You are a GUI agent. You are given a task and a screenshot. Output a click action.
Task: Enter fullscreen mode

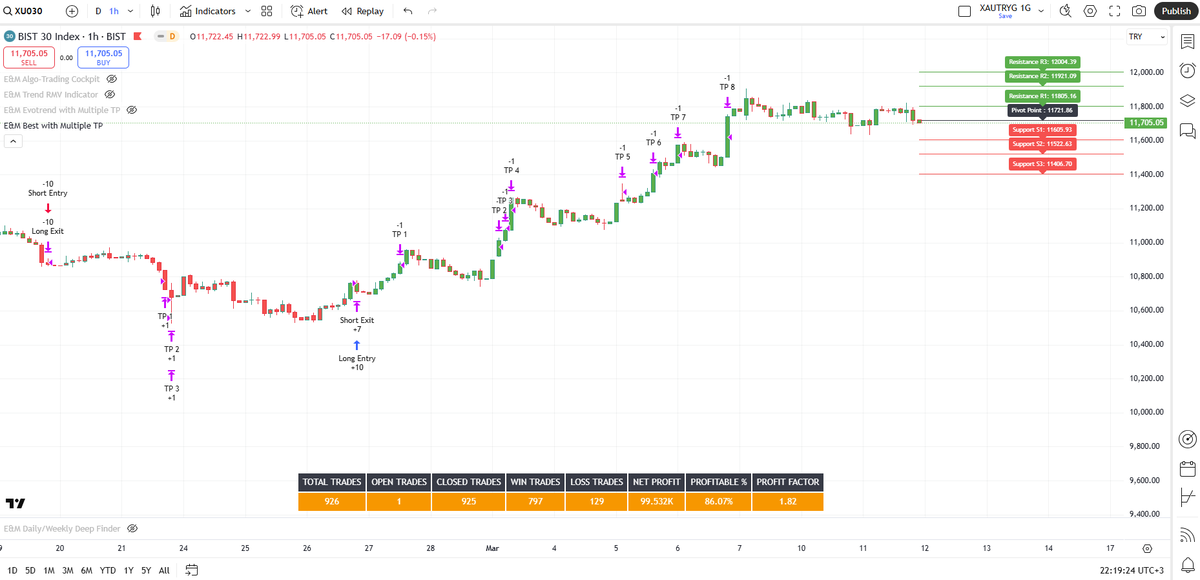coord(1114,11)
